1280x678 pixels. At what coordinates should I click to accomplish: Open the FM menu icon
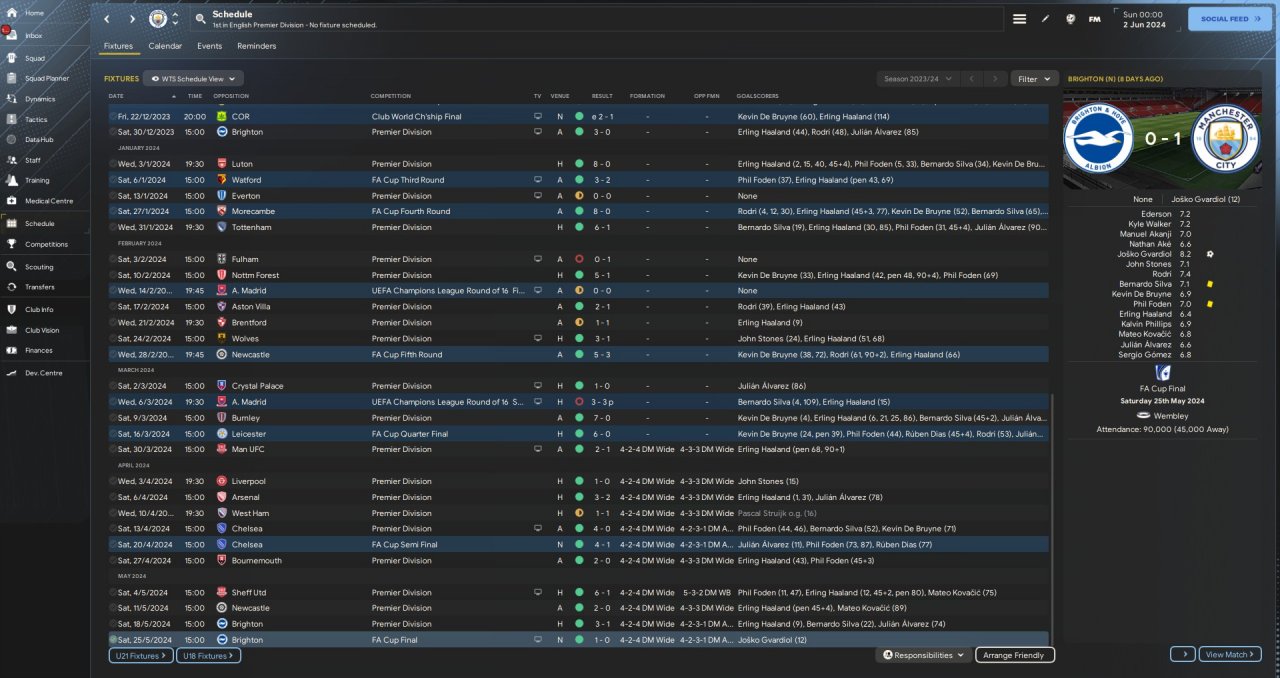coord(1094,19)
